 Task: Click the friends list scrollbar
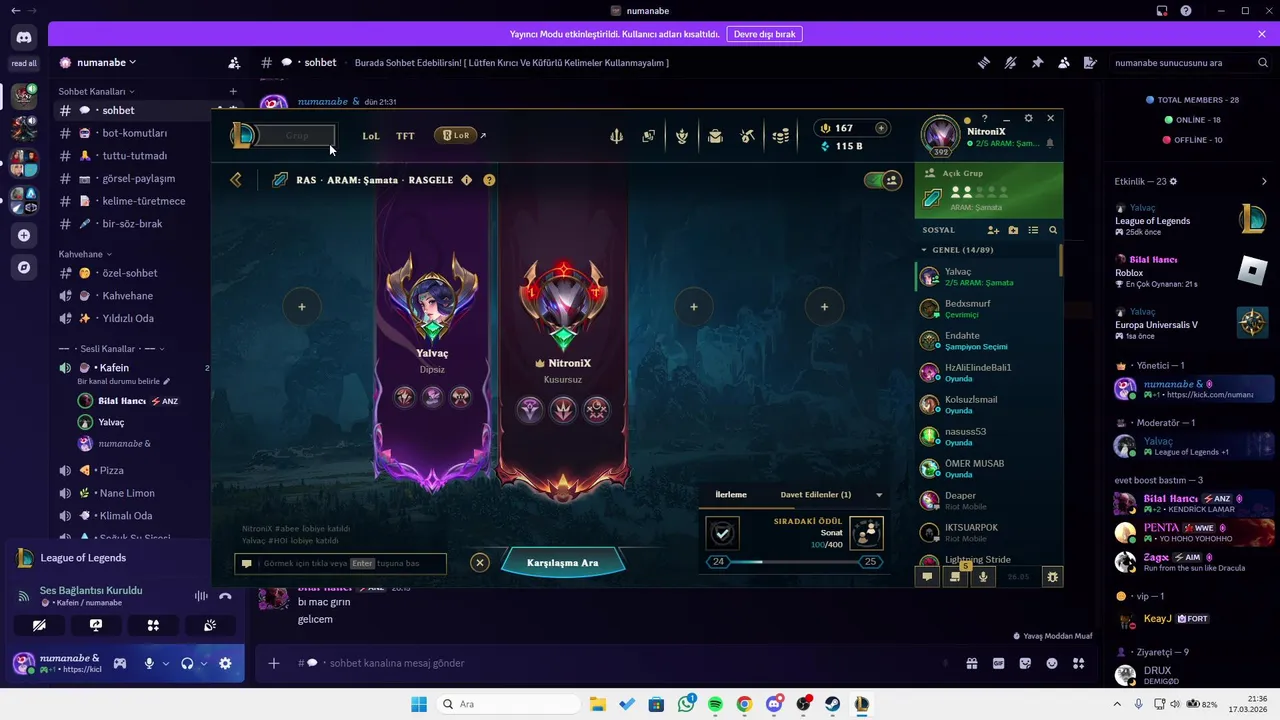pyautogui.click(x=1060, y=260)
